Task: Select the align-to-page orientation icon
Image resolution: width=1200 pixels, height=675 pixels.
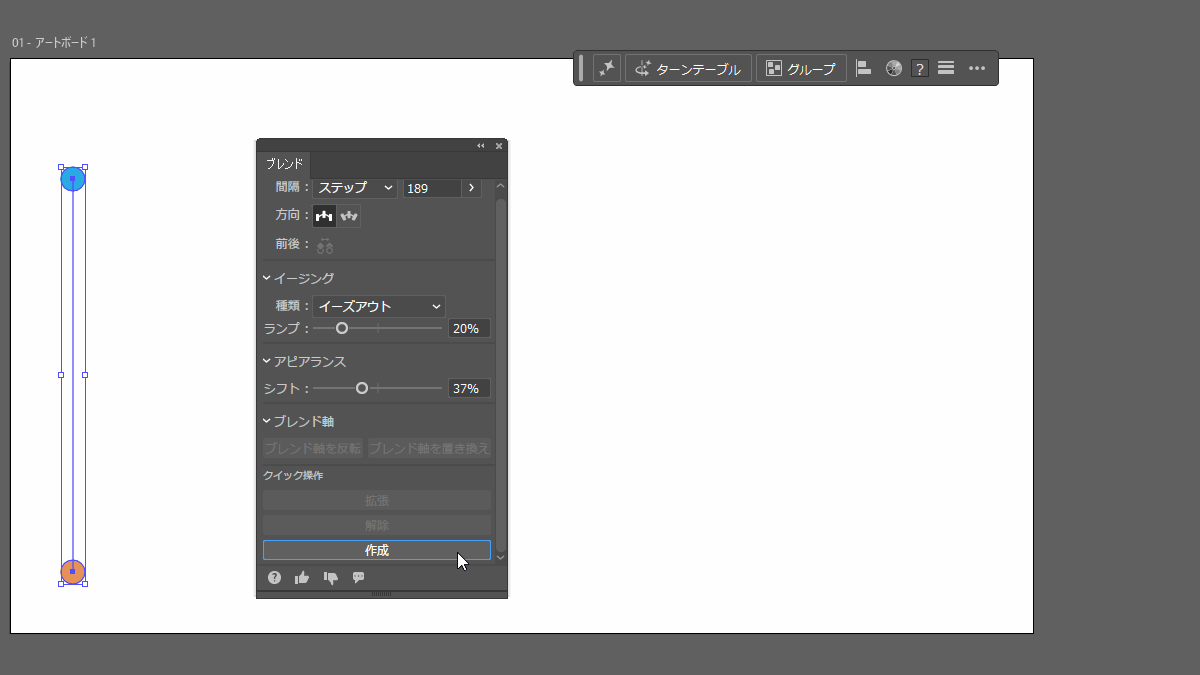Action: click(x=325, y=215)
